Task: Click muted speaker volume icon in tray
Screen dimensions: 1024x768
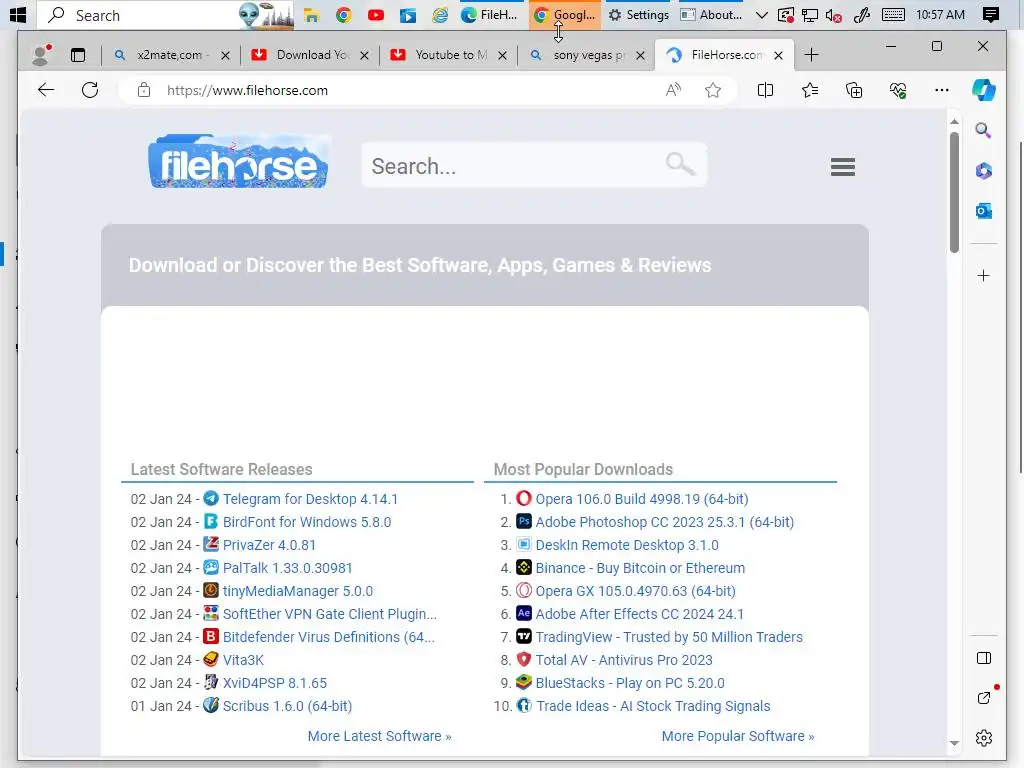Action: [833, 14]
